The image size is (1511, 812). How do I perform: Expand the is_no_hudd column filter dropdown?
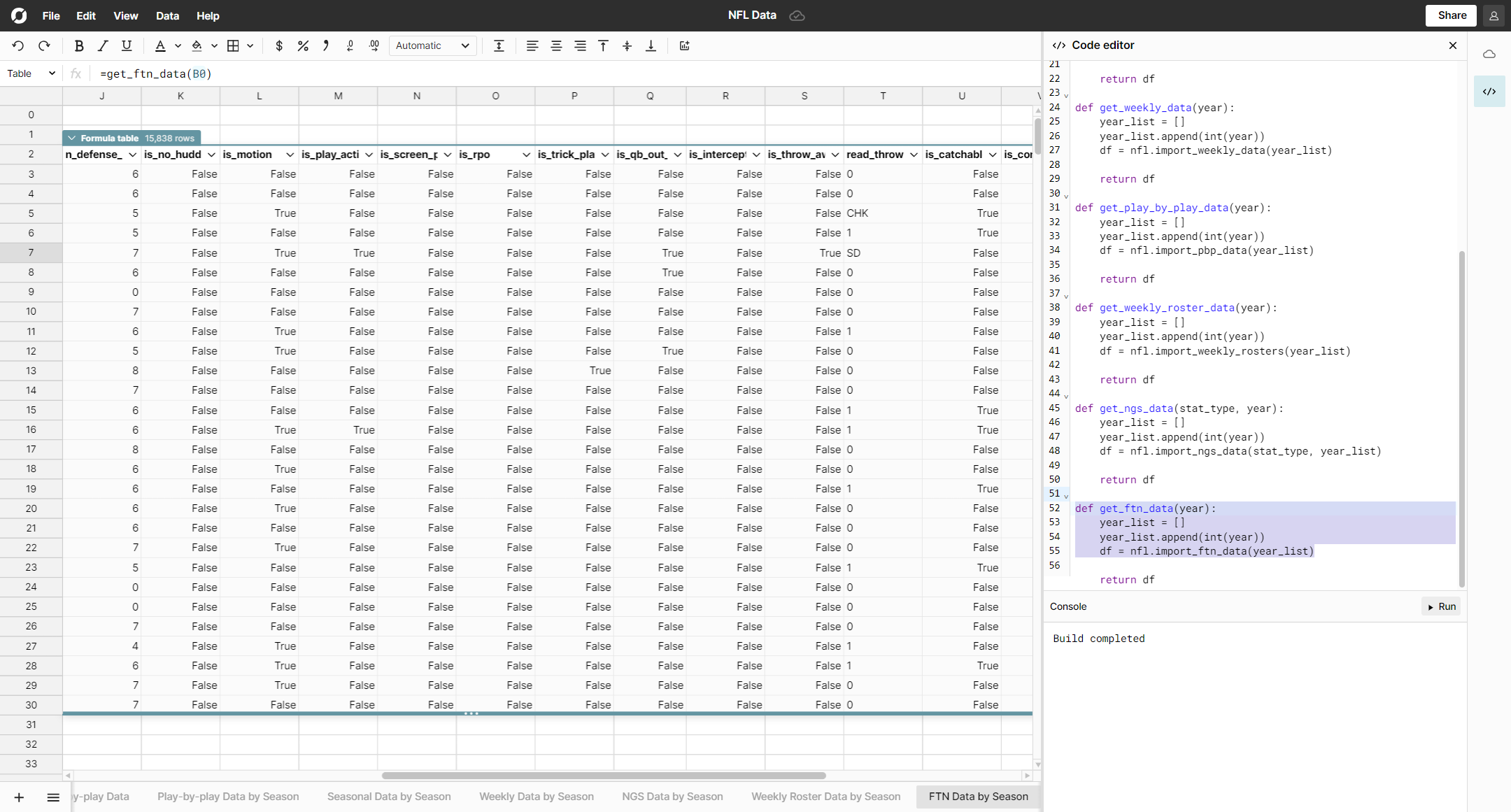[x=211, y=154]
